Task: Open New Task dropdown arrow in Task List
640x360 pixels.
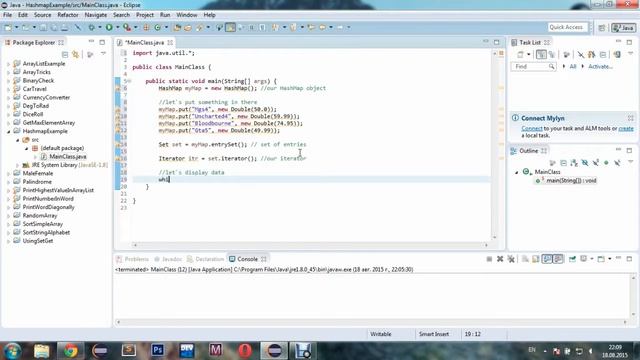Action: [x=529, y=54]
